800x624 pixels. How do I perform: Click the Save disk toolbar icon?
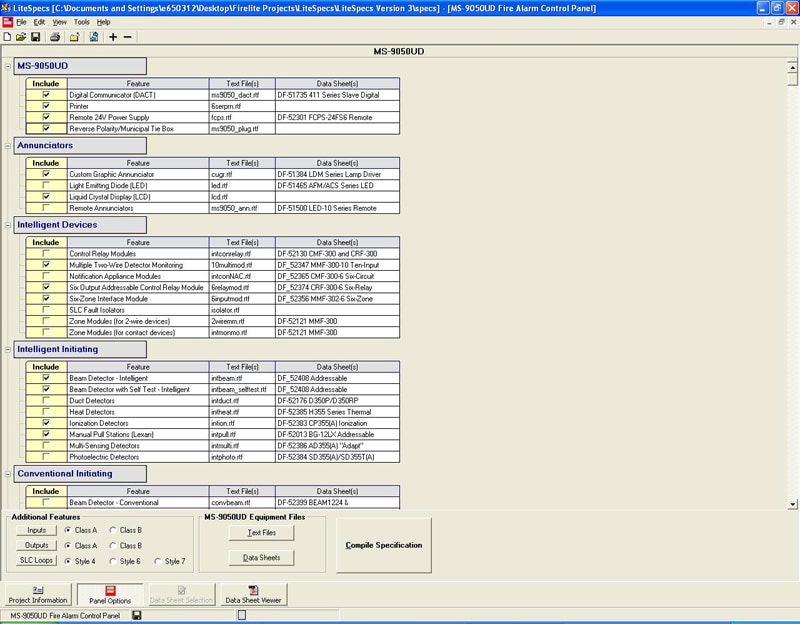click(35, 37)
